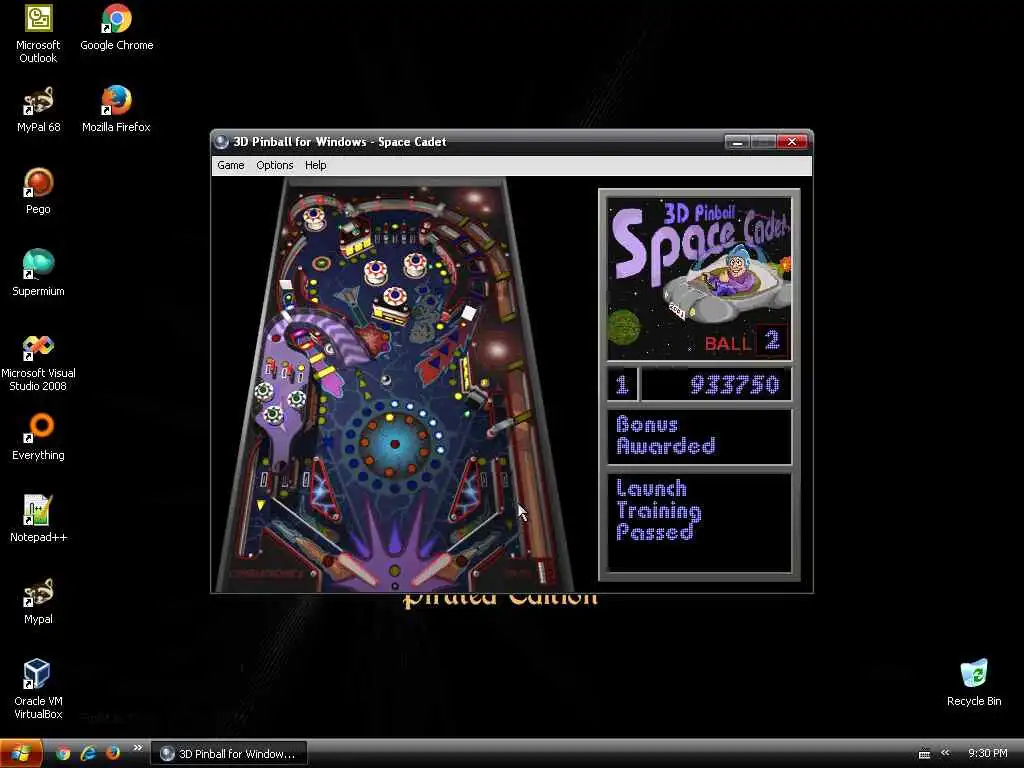
Task: Click the 3D Pinball title bar icon
Action: 221,142
